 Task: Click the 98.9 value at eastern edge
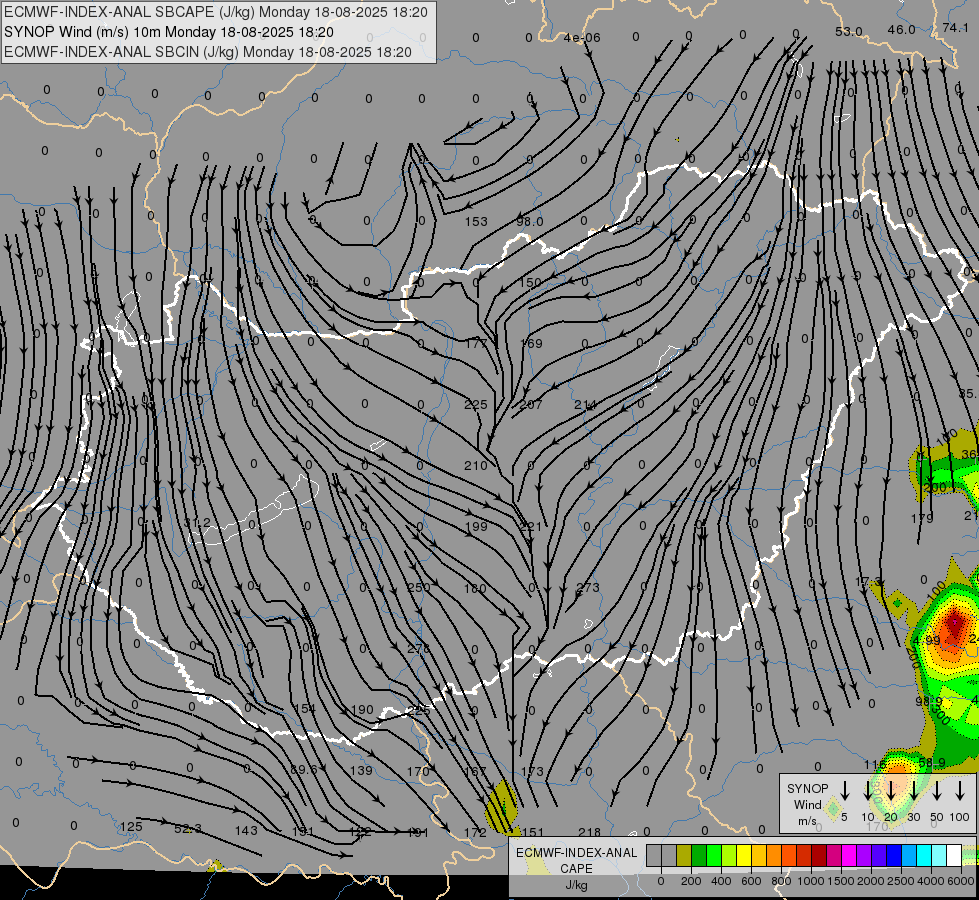coord(928,701)
